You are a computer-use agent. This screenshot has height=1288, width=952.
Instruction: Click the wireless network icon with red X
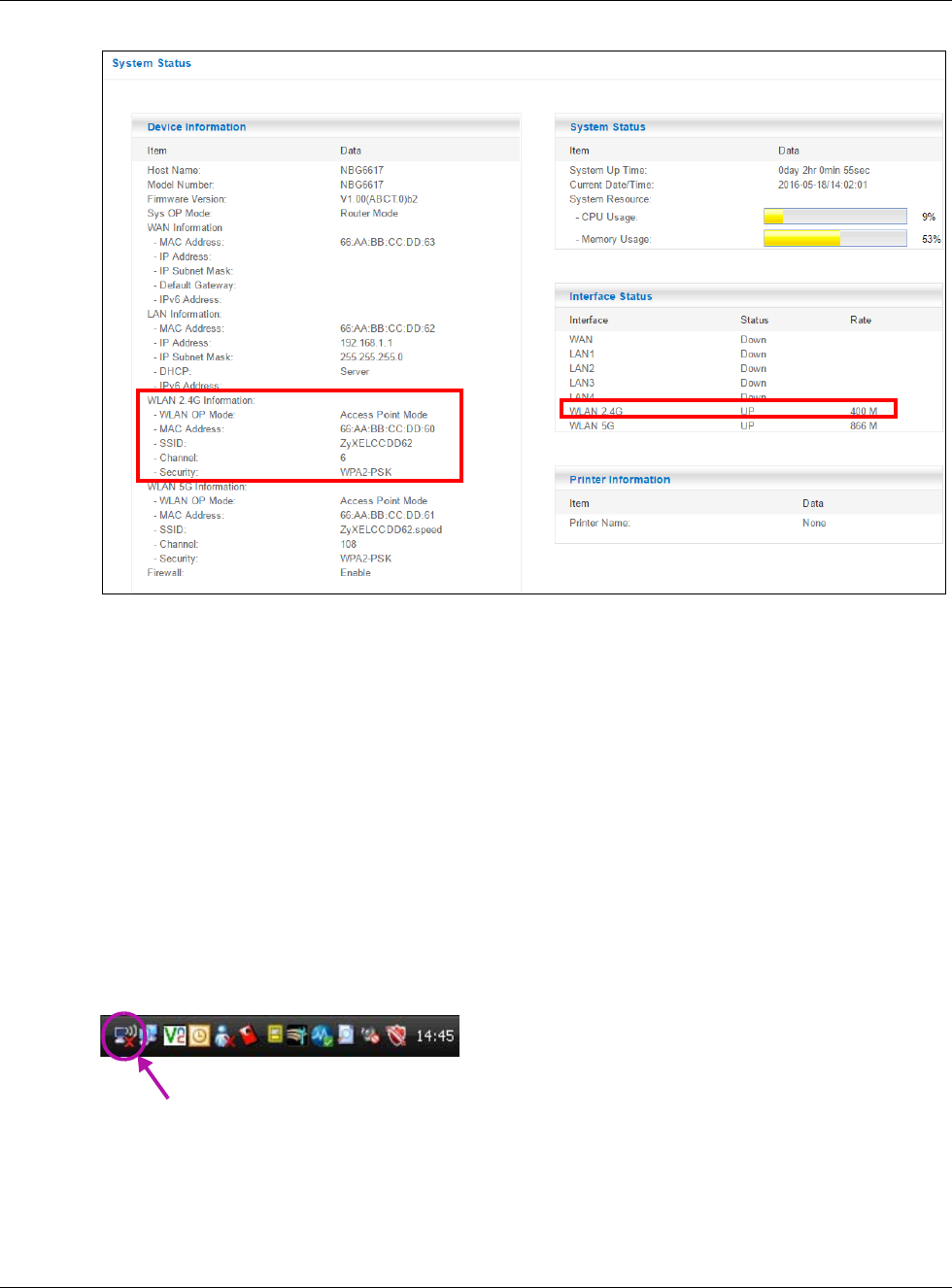(124, 1036)
